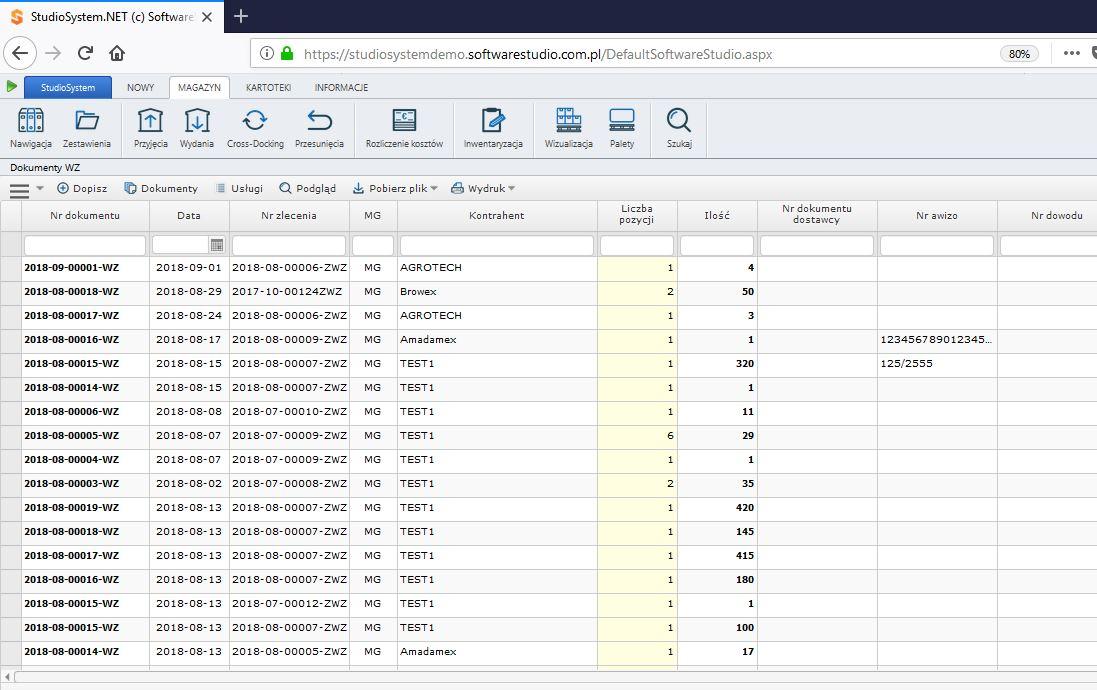
Task: Click awizo value 125/2555
Action: [x=907, y=363]
